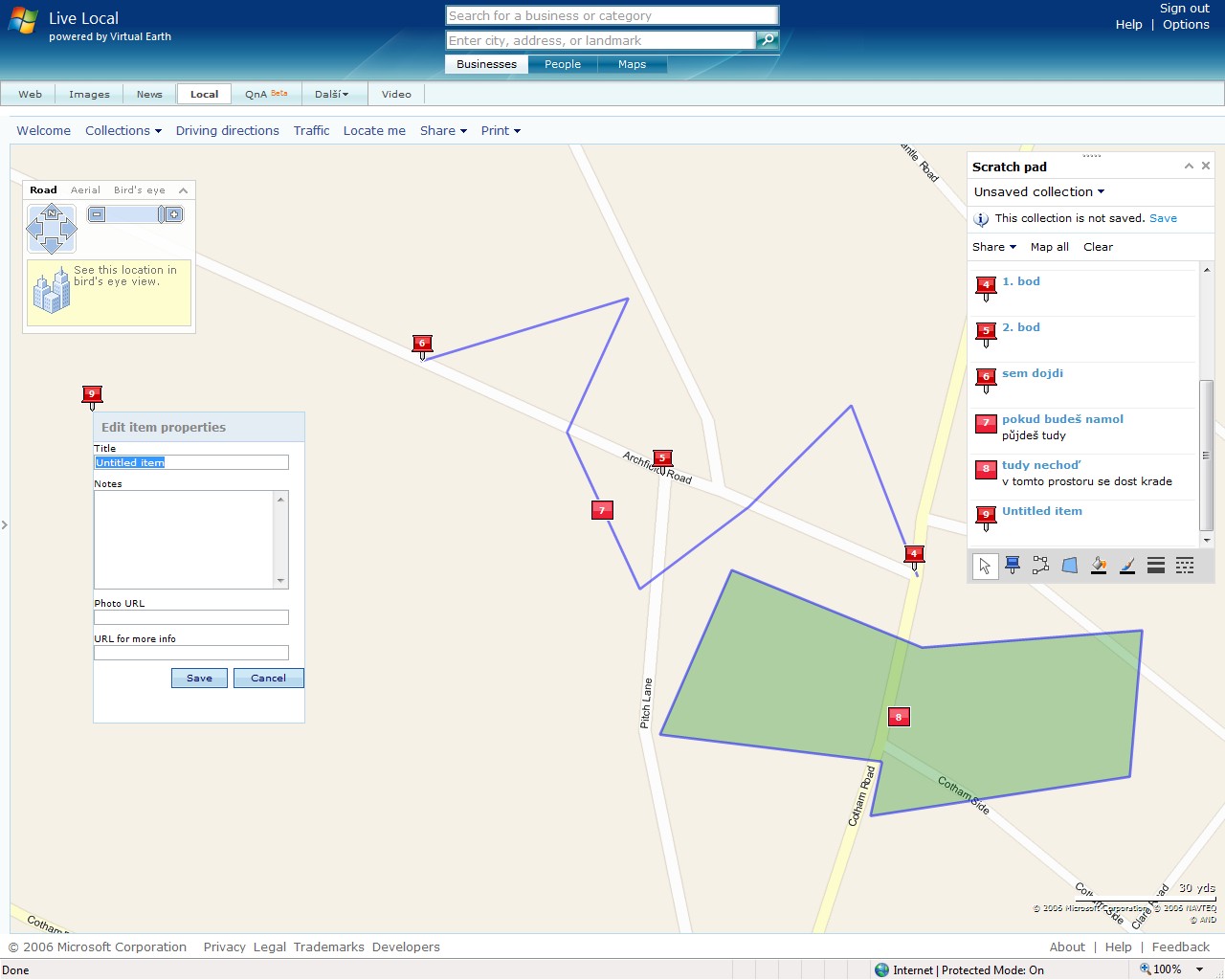Select the add pushpin tool

(1013, 566)
